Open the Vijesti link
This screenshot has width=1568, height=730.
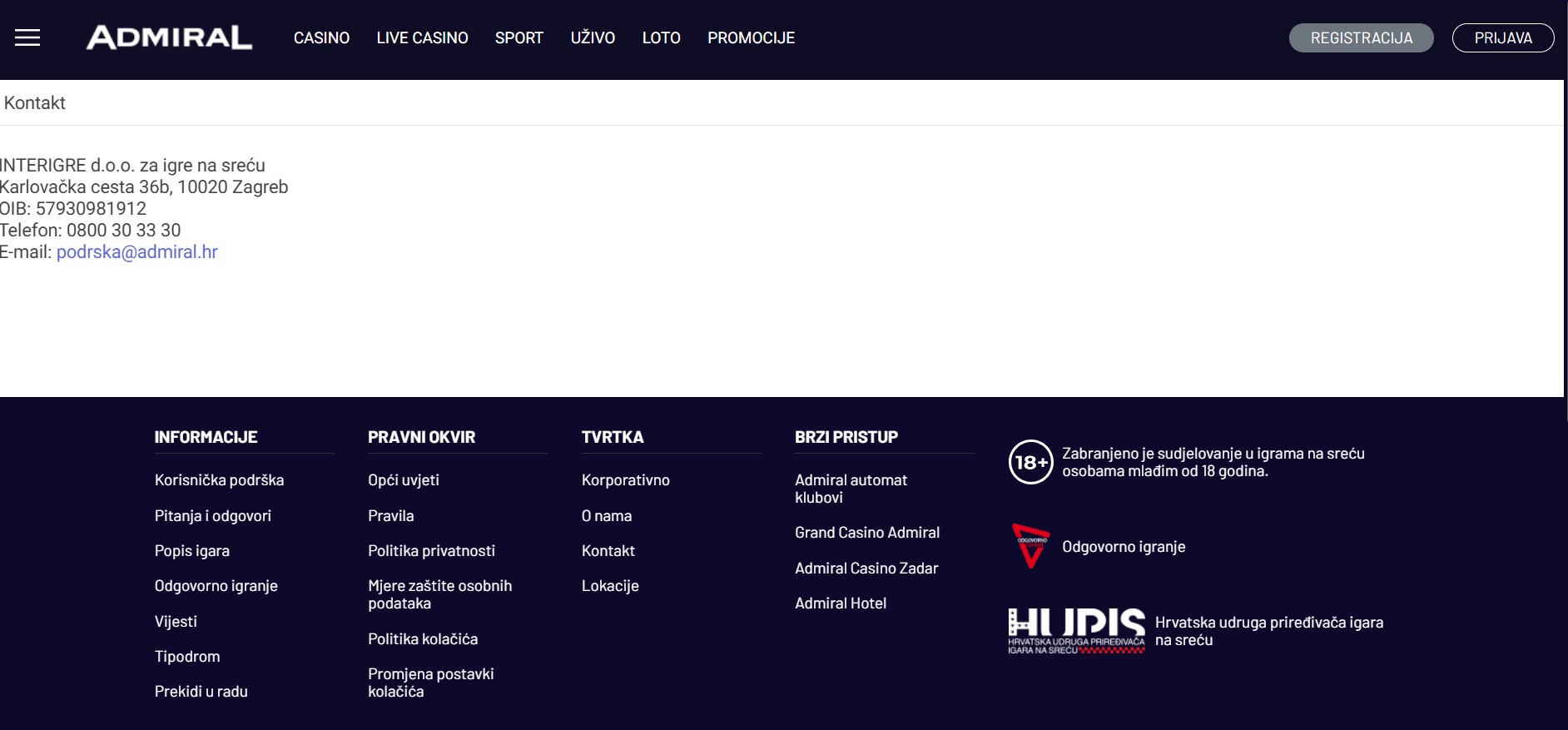(176, 622)
